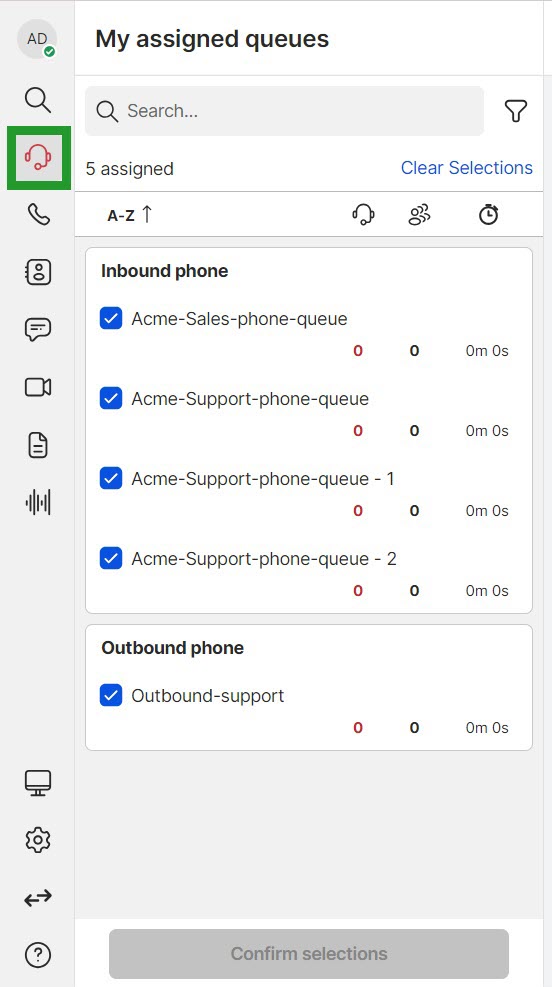Open the video meetings icon

[38, 387]
